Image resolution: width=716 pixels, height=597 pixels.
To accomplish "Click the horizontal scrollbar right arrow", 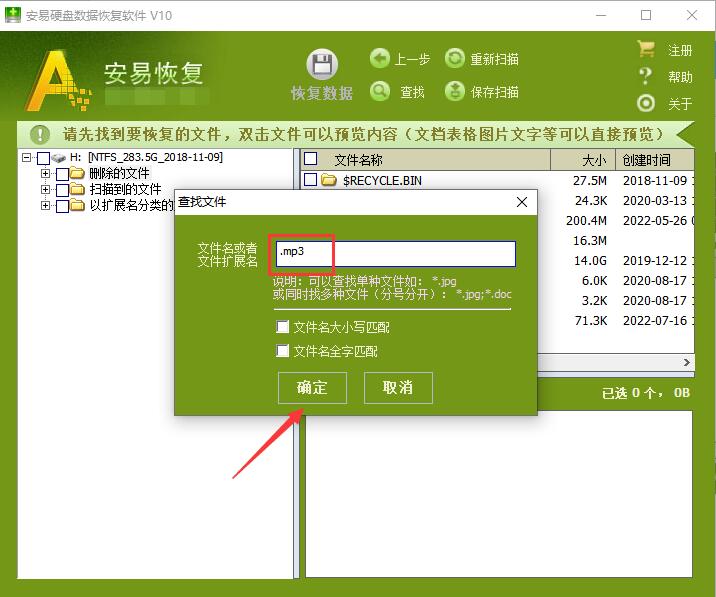I will pos(687,362).
